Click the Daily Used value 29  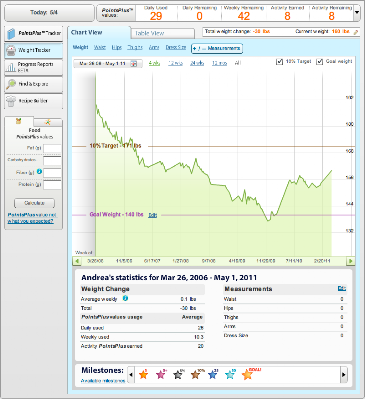tap(156, 16)
